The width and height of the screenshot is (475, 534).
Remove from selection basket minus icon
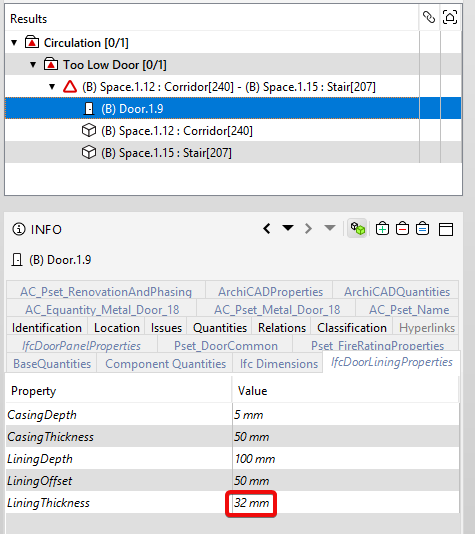point(402,229)
